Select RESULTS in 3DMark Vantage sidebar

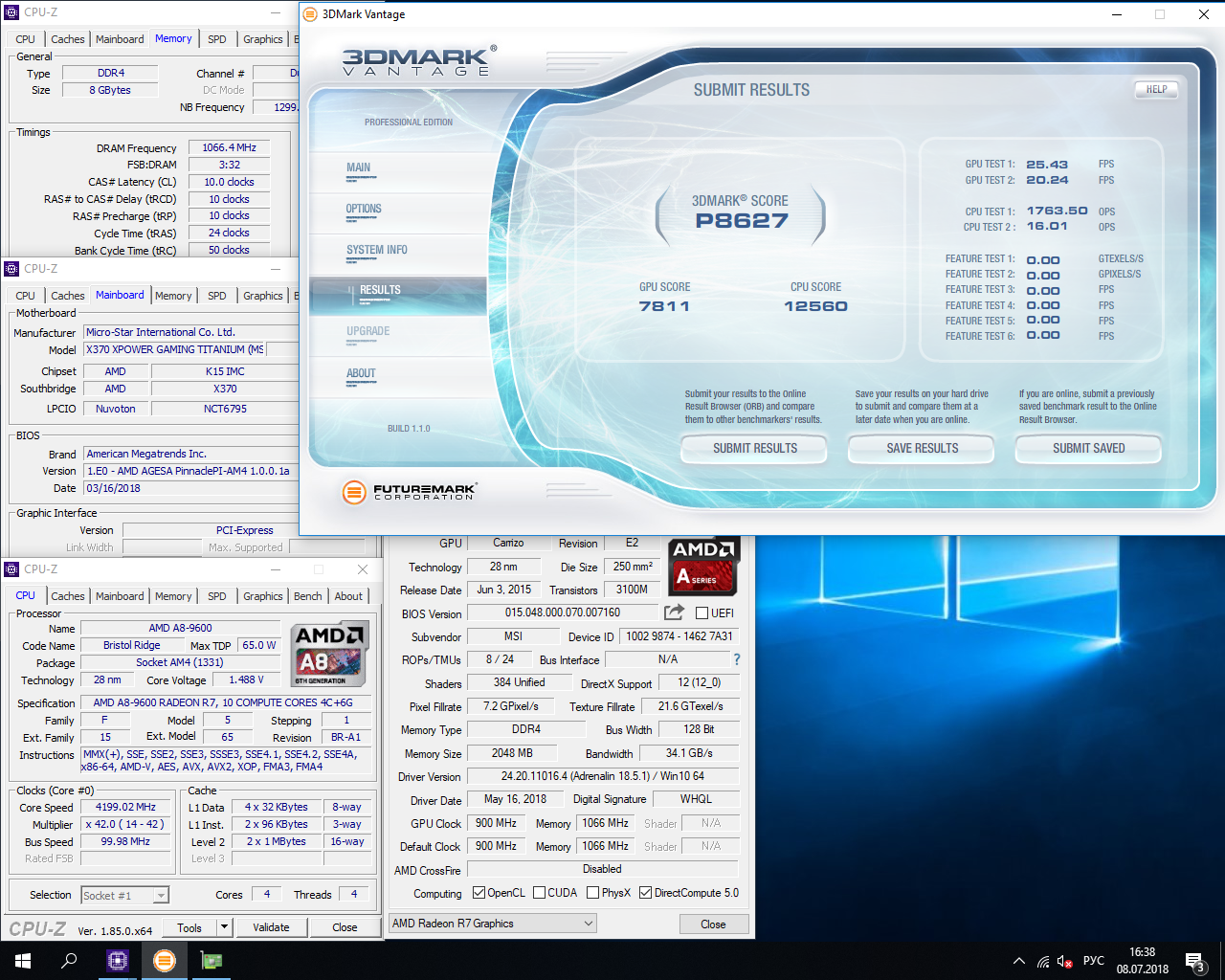pyautogui.click(x=380, y=290)
